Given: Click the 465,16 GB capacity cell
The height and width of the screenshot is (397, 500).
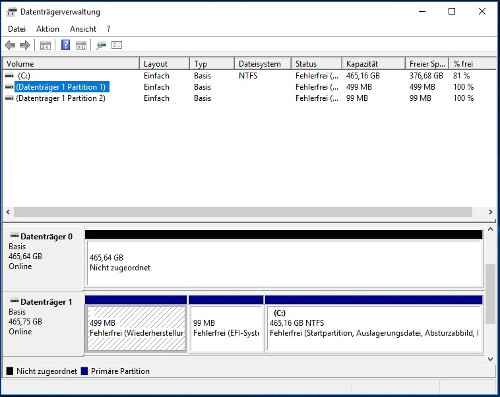Looking at the screenshot, I should pyautogui.click(x=363, y=76).
